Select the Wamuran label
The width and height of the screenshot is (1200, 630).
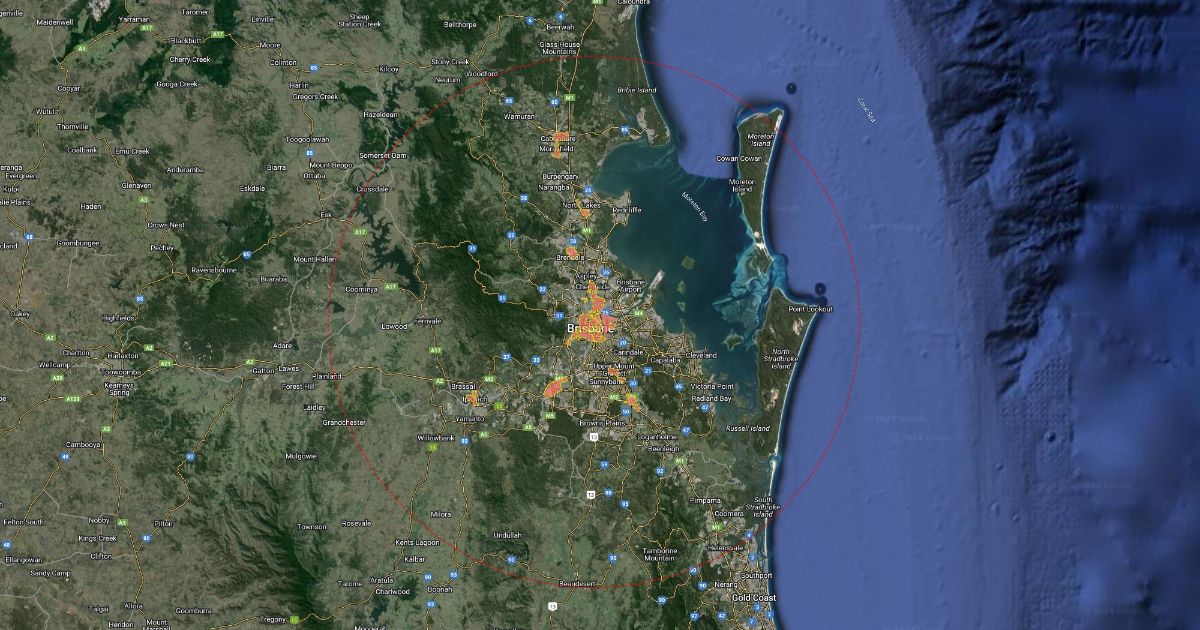[x=519, y=116]
